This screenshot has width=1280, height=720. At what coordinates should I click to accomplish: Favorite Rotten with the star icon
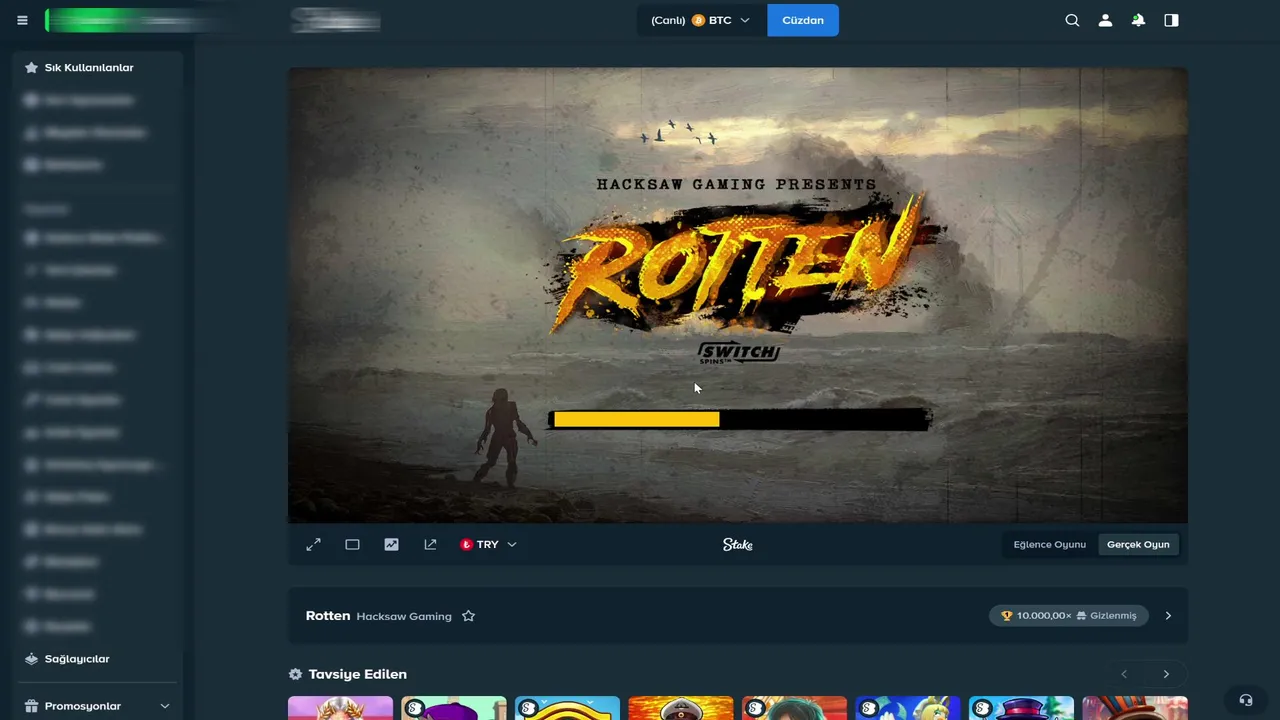tap(468, 616)
